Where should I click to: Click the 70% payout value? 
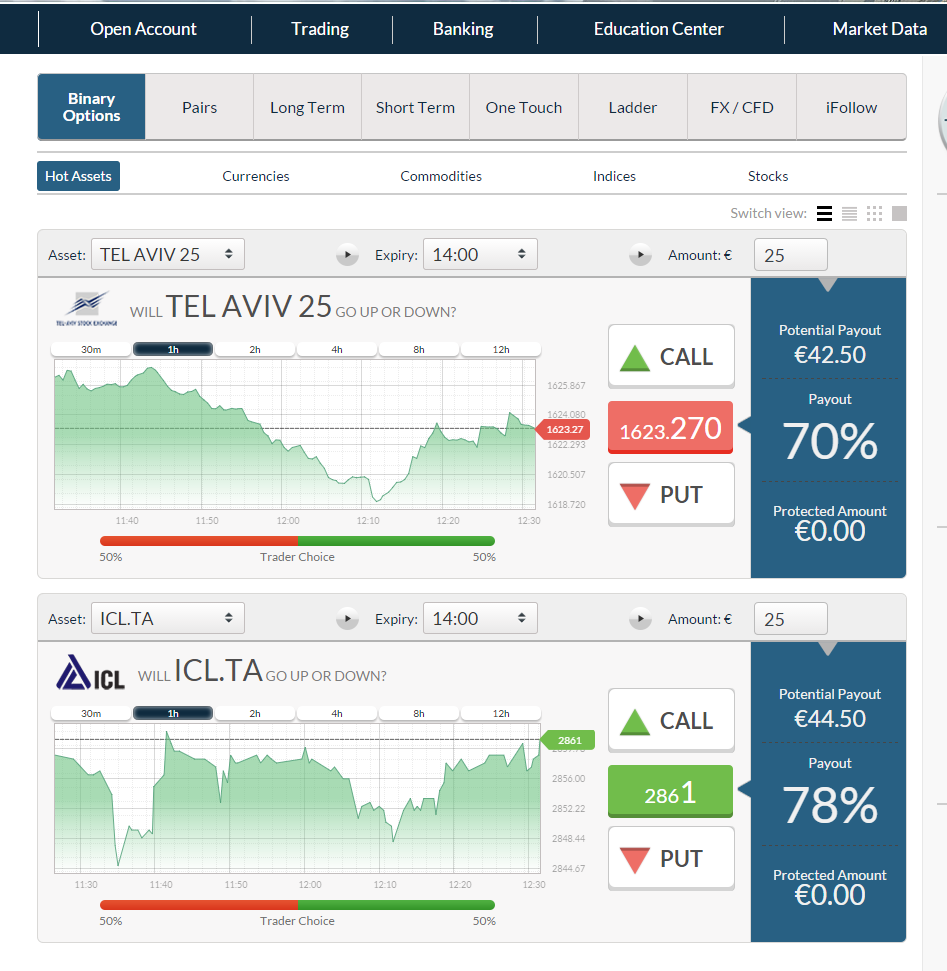pyautogui.click(x=830, y=441)
